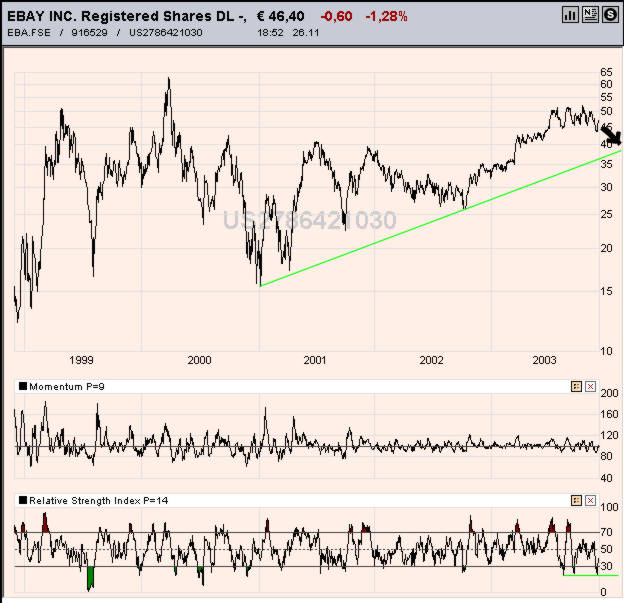The height and width of the screenshot is (603, 624).
Task: Click the 60 price axis value
Action: [606, 84]
